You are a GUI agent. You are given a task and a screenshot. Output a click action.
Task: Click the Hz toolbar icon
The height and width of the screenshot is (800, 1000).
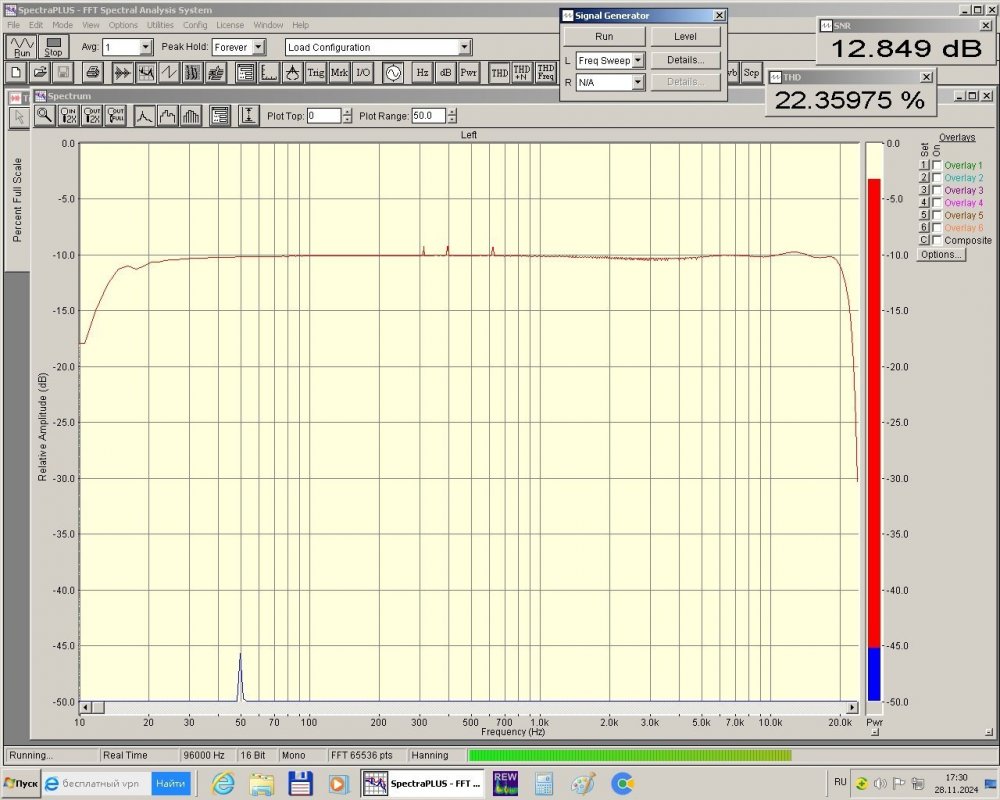[422, 72]
